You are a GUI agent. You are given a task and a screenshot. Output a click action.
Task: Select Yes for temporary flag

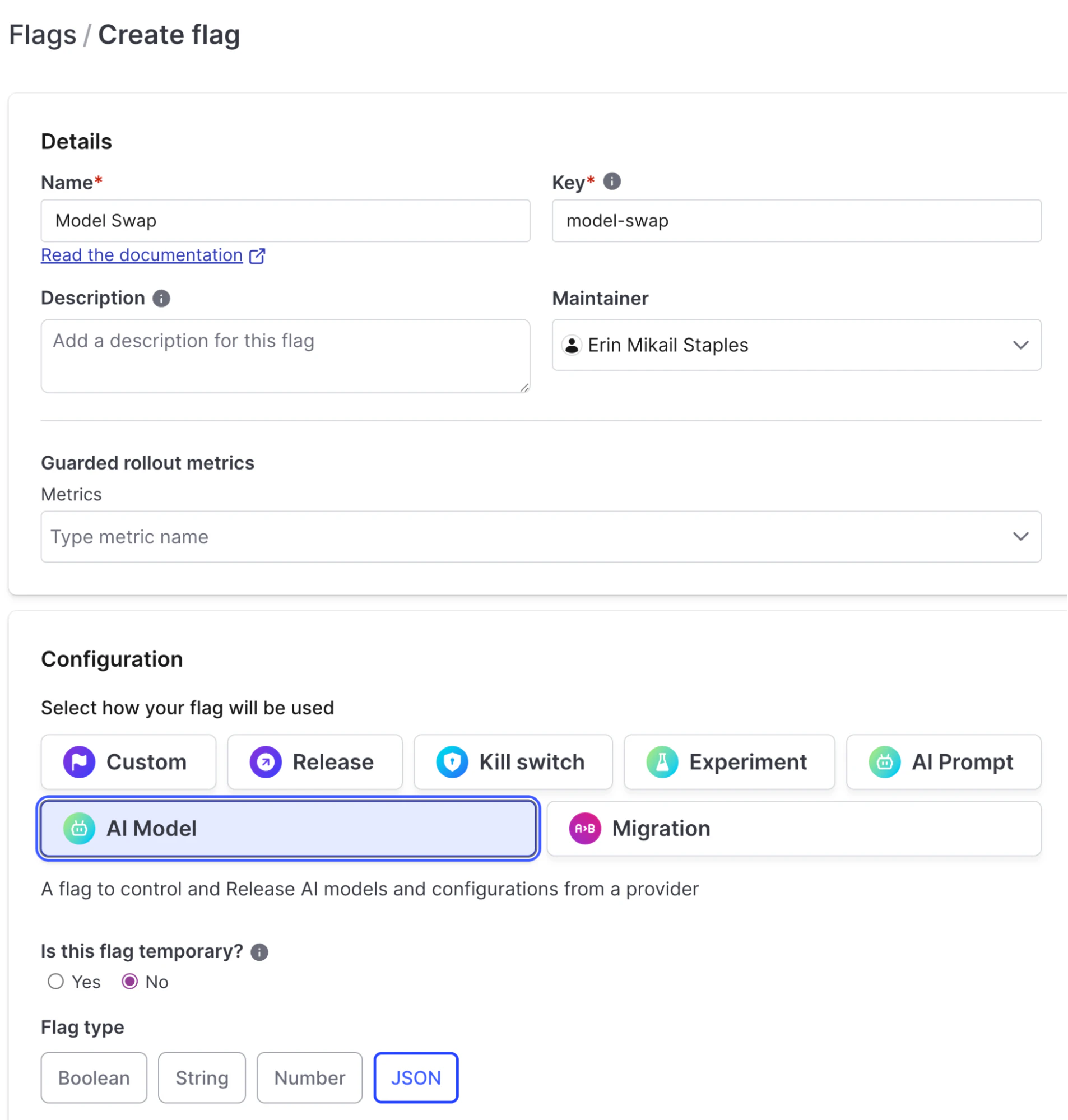tap(55, 981)
